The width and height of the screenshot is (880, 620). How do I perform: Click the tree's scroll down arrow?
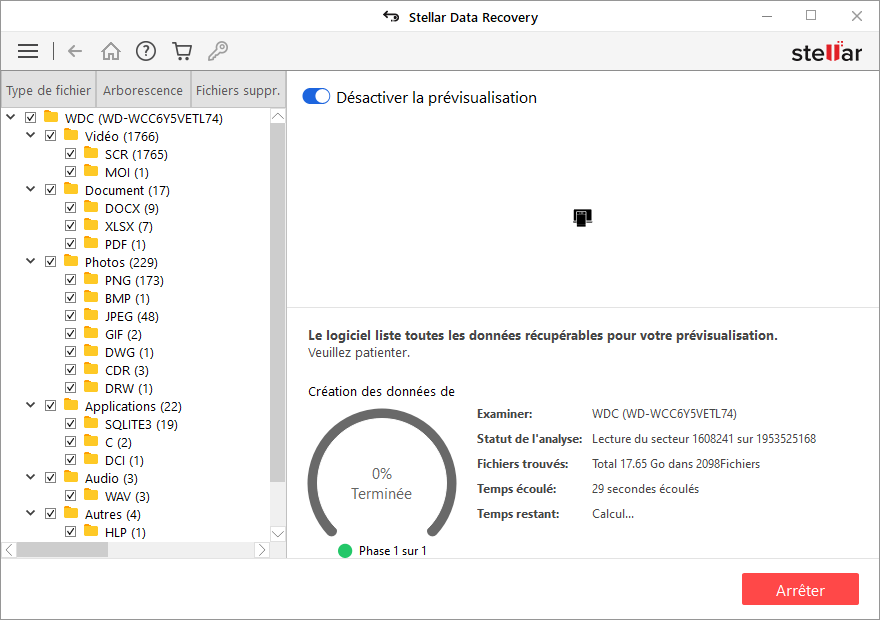(278, 533)
